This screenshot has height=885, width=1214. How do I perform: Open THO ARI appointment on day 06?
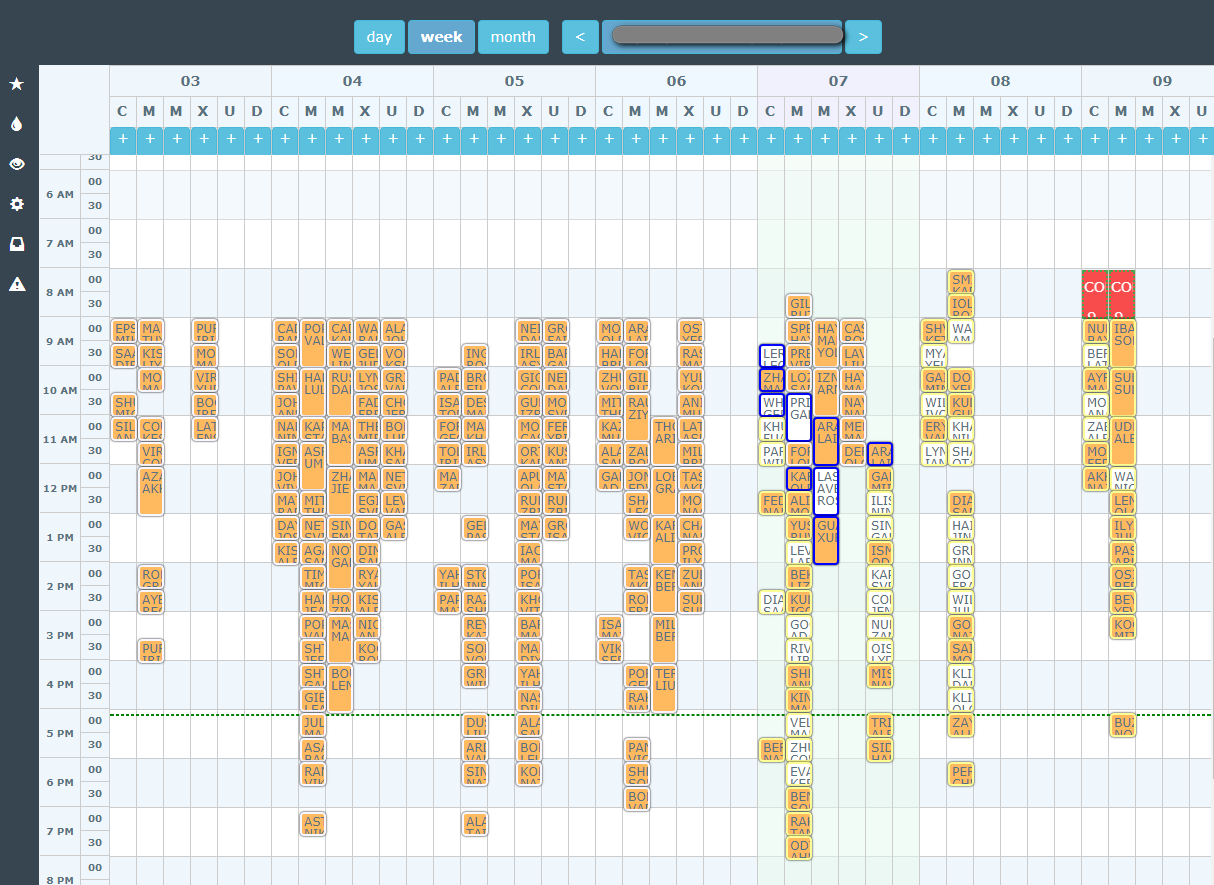pos(664,442)
